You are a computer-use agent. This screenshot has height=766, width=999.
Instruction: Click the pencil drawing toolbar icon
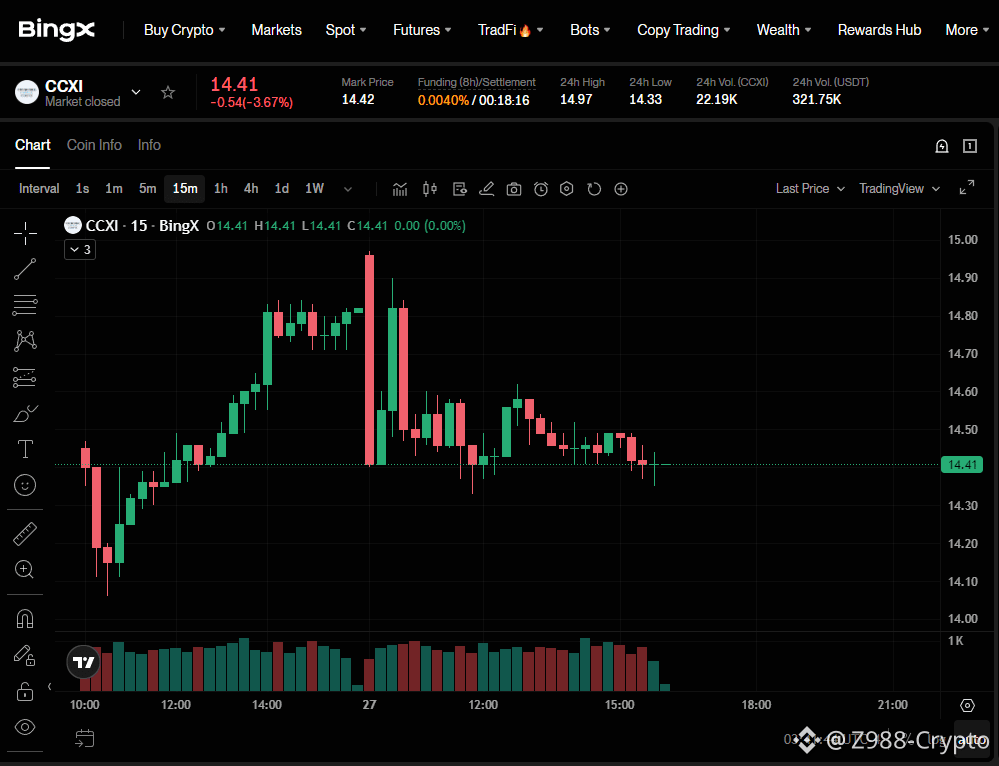click(x=487, y=189)
